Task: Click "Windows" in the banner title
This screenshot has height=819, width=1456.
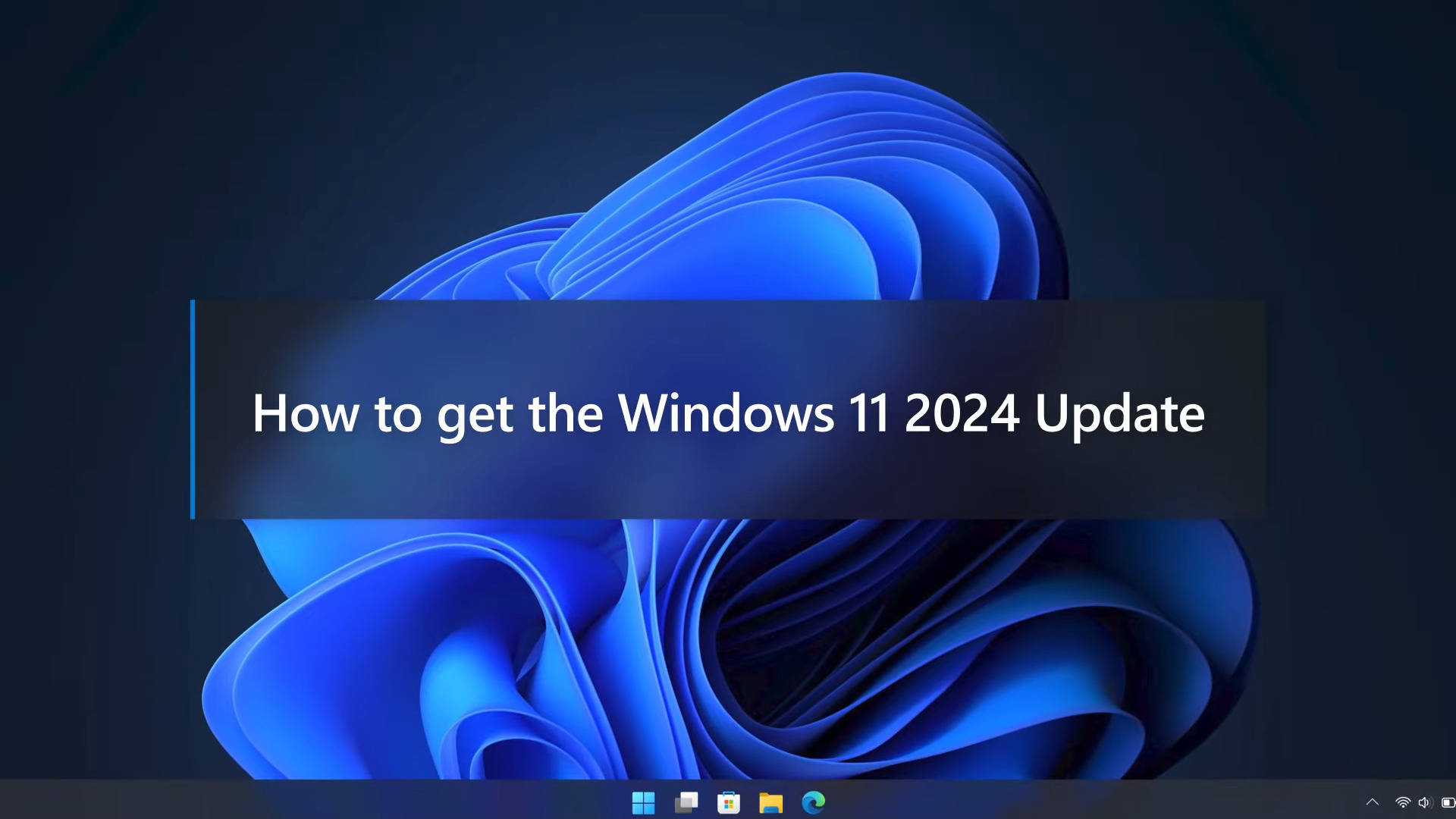Action: [x=726, y=414]
